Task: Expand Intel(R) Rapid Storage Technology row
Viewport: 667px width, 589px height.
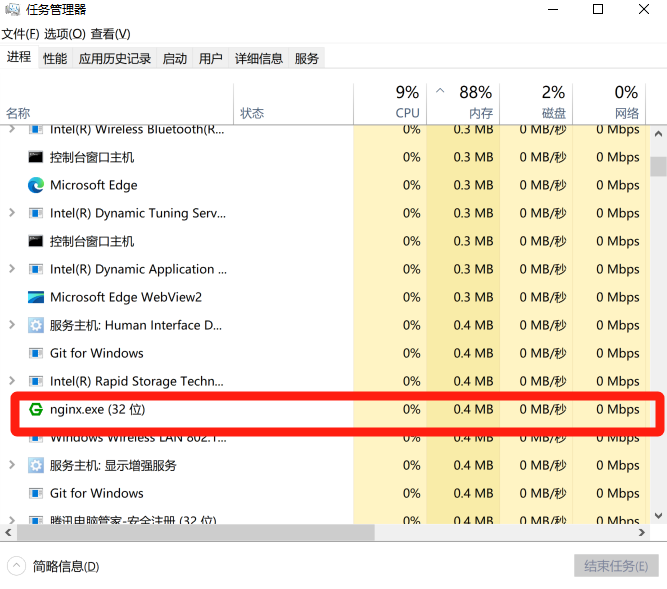Action: click(12, 381)
